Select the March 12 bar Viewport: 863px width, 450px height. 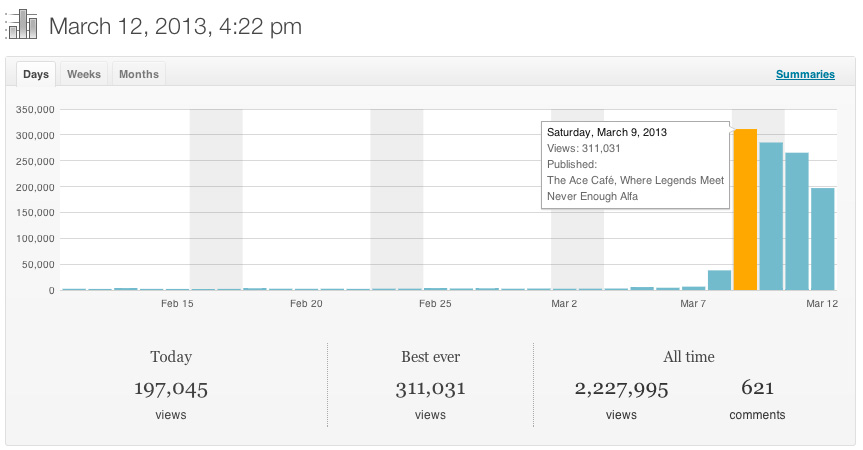pyautogui.click(x=822, y=239)
